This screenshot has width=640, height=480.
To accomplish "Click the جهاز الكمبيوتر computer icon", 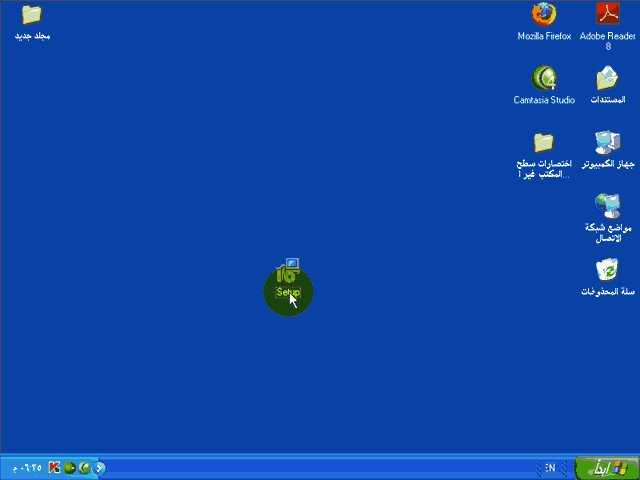I will pos(608,143).
